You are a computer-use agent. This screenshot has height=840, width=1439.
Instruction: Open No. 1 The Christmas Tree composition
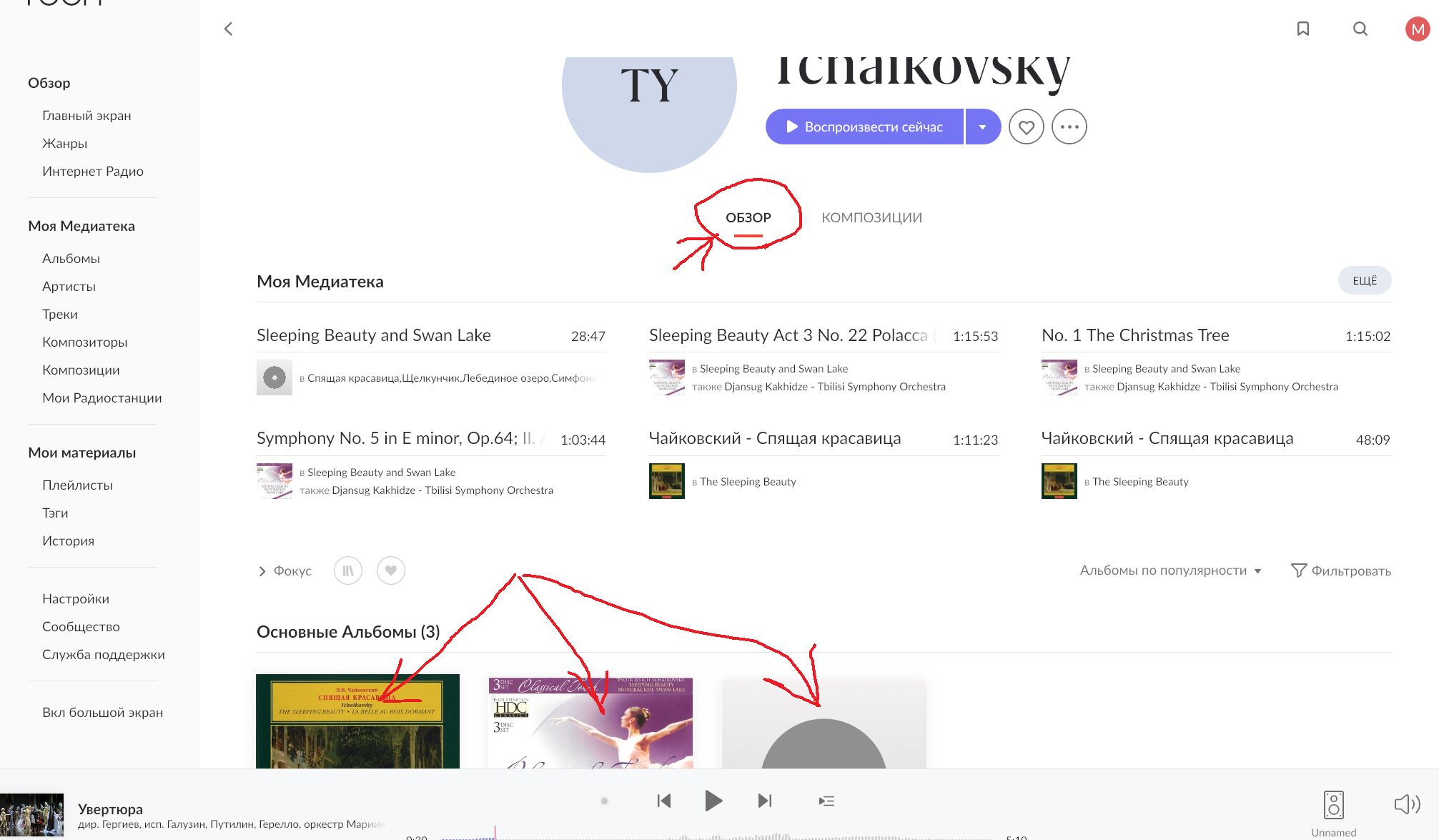(1135, 335)
